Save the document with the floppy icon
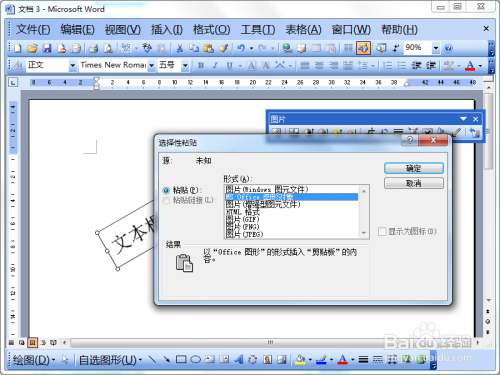500x375 pixels. pos(47,48)
